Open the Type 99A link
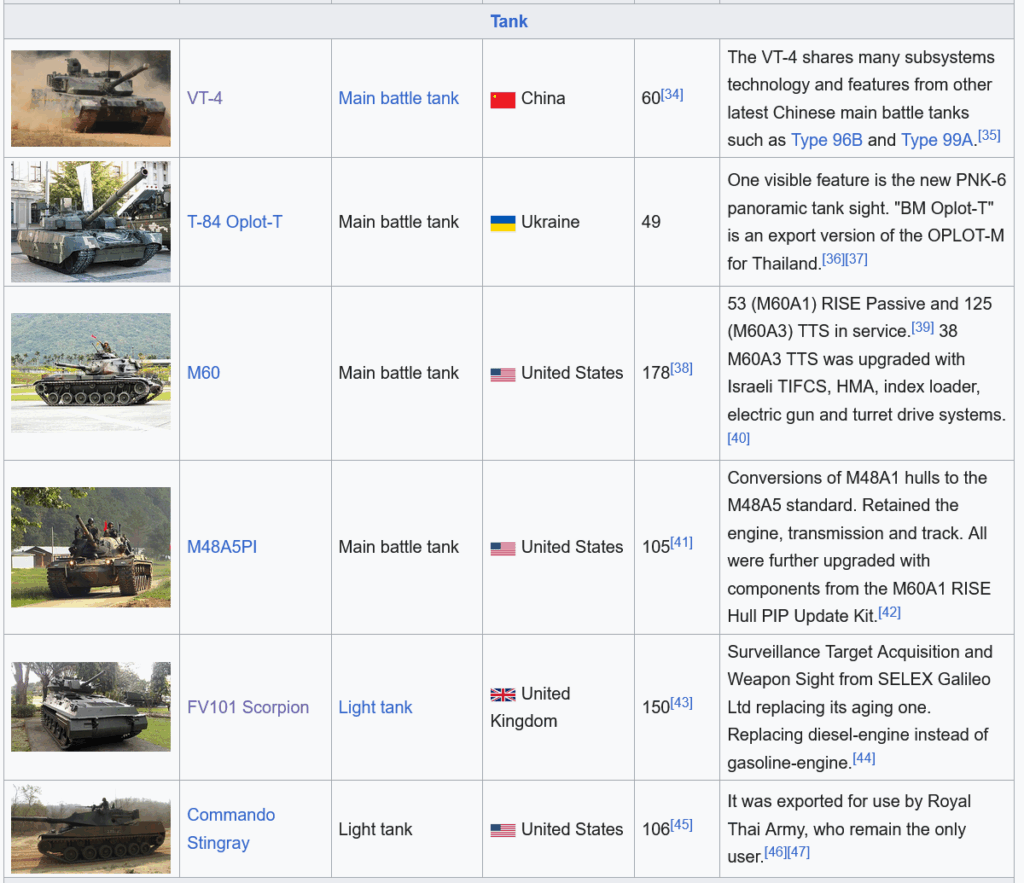The height and width of the screenshot is (883, 1024). coord(937,140)
